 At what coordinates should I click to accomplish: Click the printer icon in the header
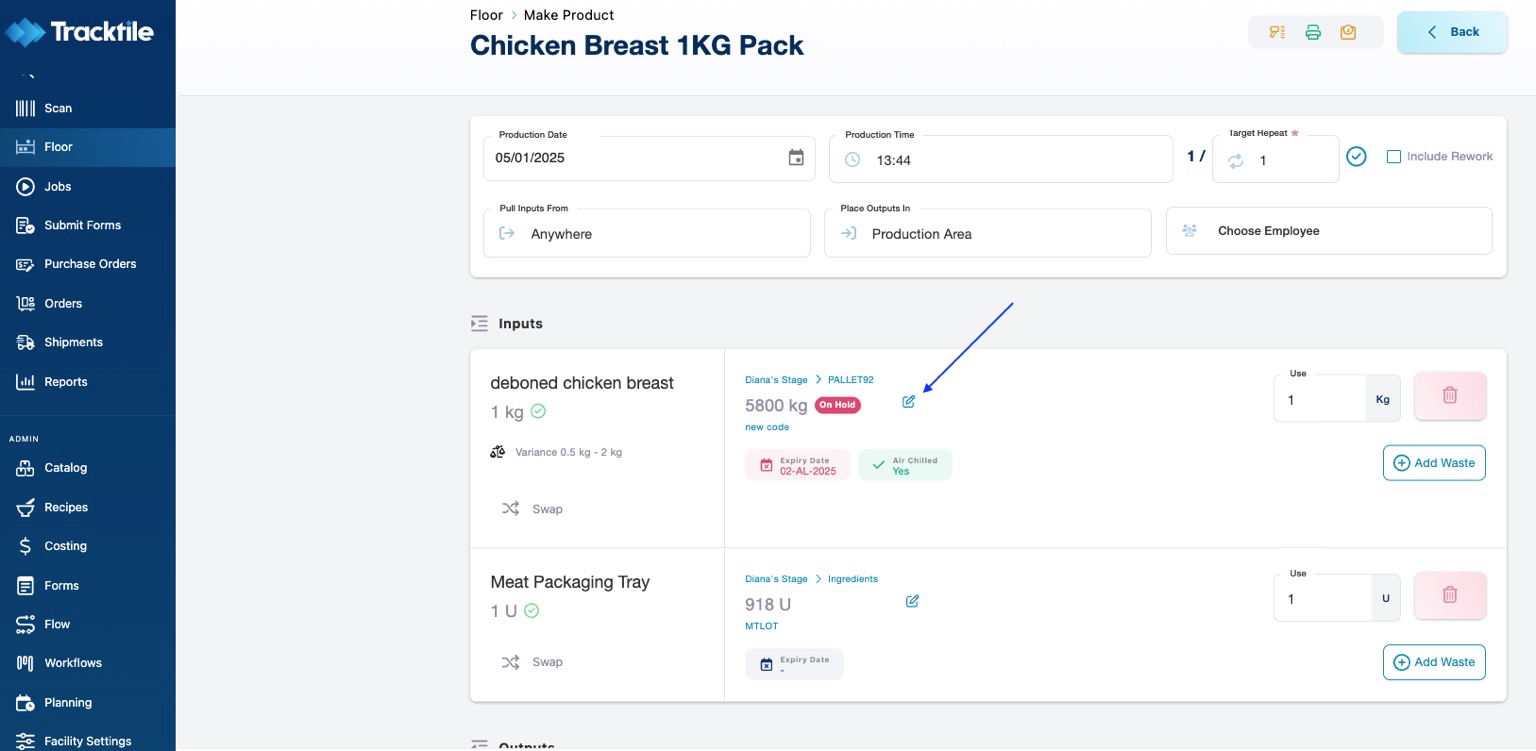1313,32
